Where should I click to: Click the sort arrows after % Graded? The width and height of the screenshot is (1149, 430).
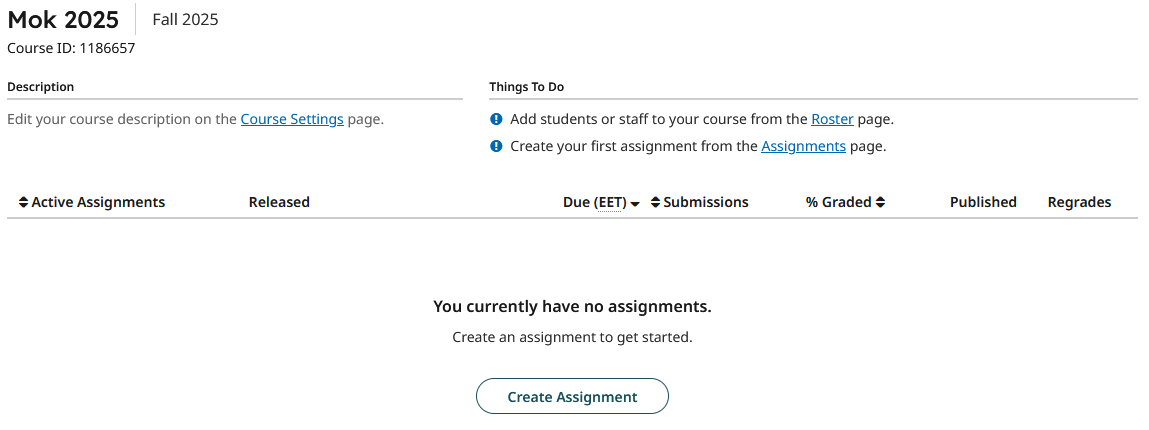(880, 202)
